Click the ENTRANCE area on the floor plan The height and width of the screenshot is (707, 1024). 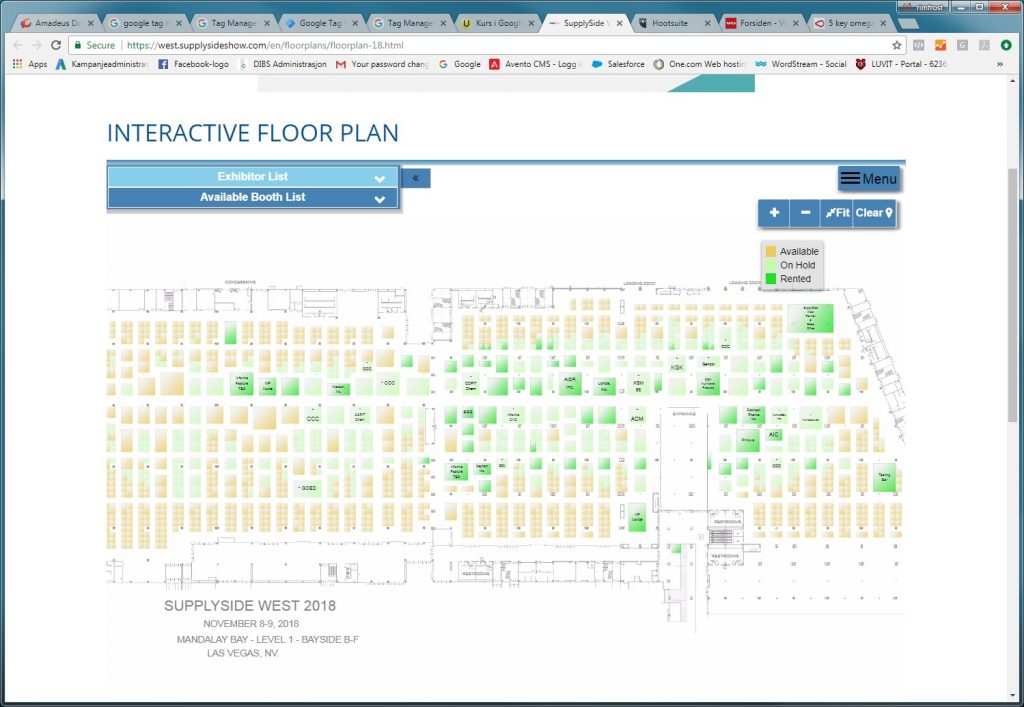[x=684, y=414]
